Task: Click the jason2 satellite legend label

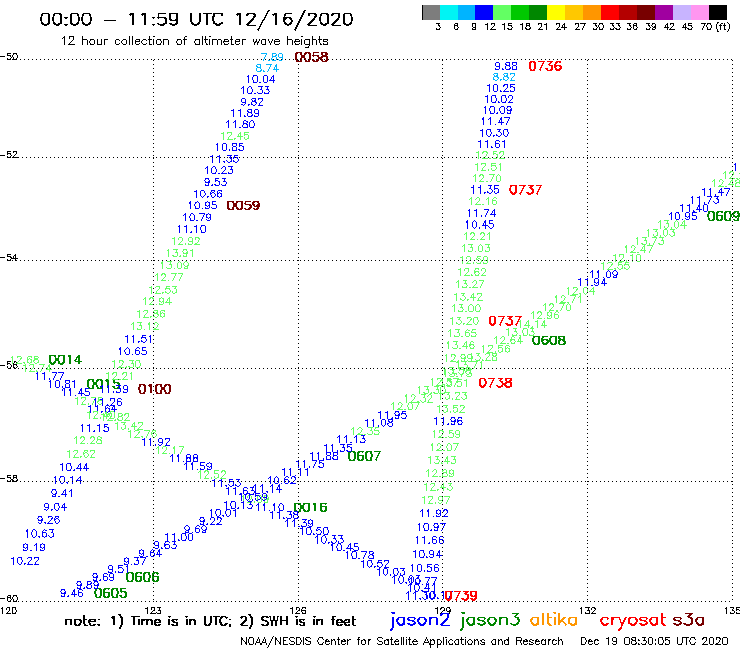Action: 420,620
